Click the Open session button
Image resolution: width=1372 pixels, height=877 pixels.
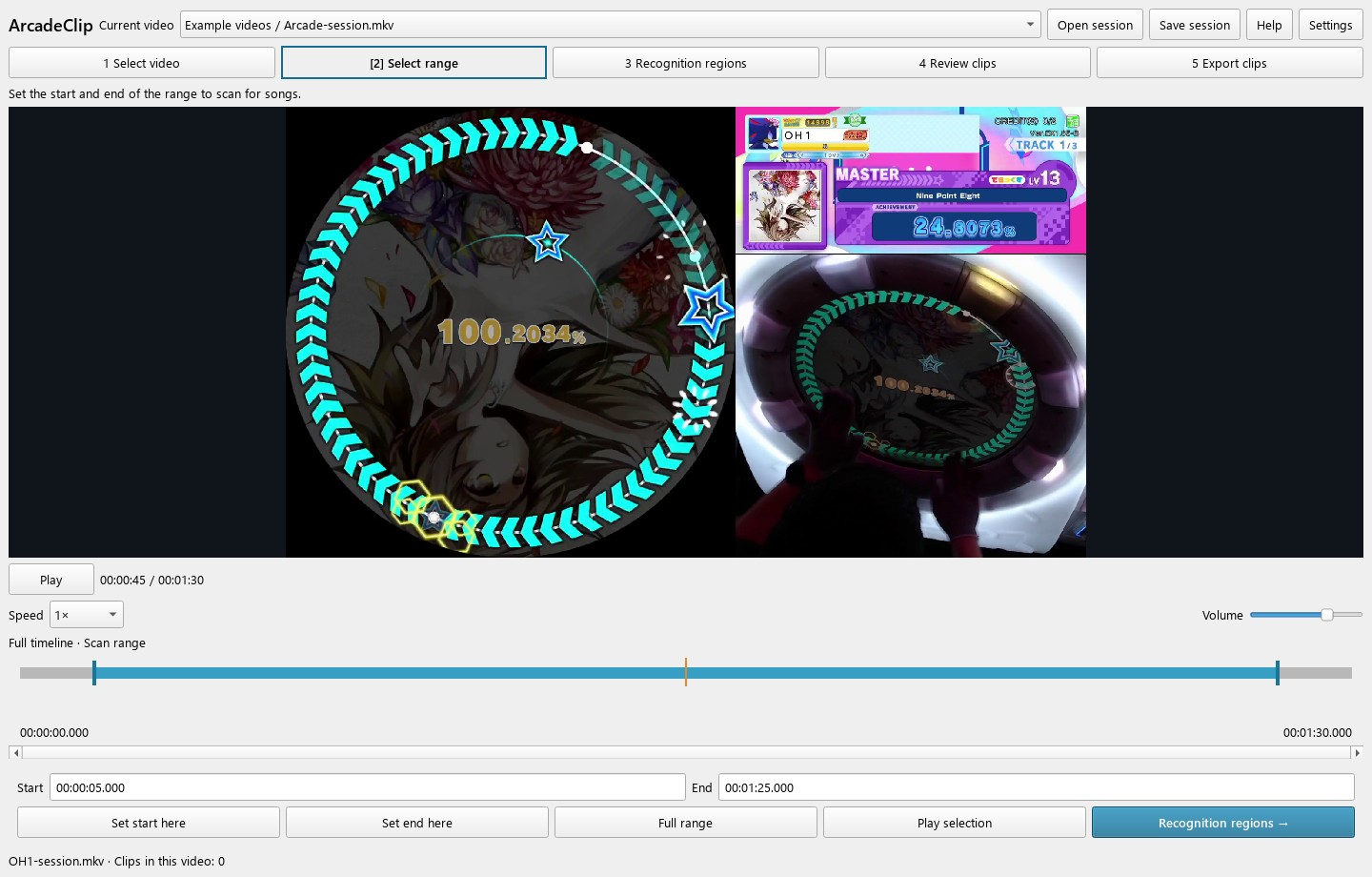(1095, 25)
